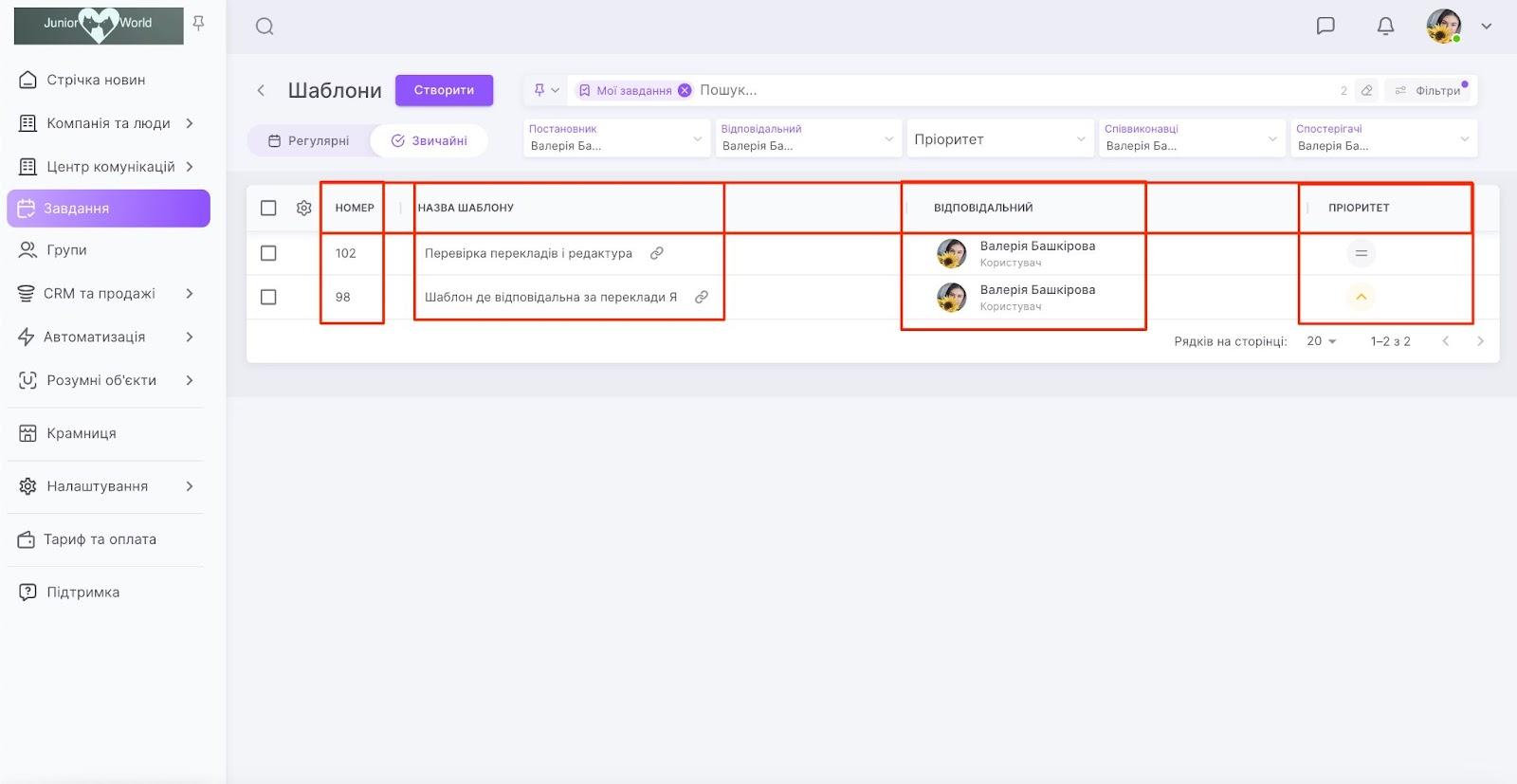Click the eraser icon to clear filters

[x=1366, y=91]
